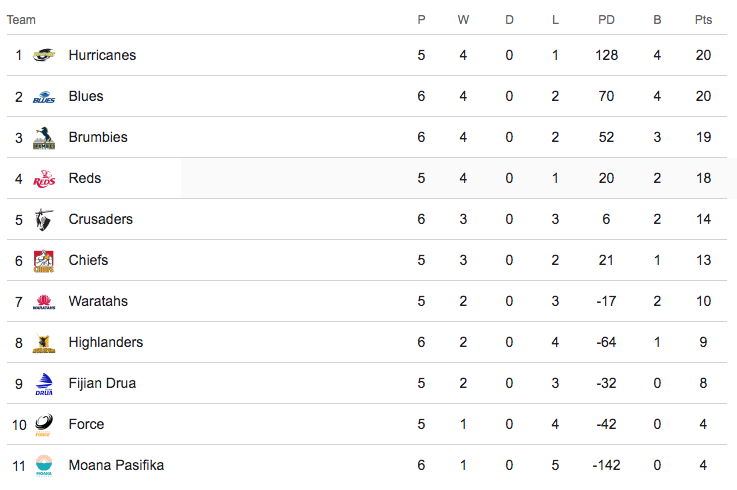Select the Moana Pasifika team name
Image resolution: width=737 pixels, height=490 pixels.
pyautogui.click(x=116, y=465)
